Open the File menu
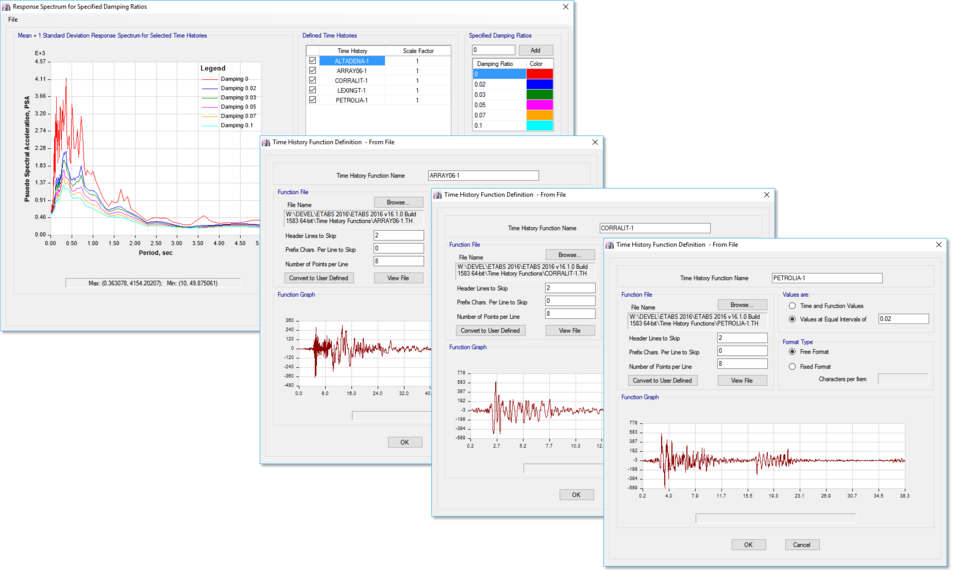Viewport: 960px width, 581px height. (x=13, y=20)
